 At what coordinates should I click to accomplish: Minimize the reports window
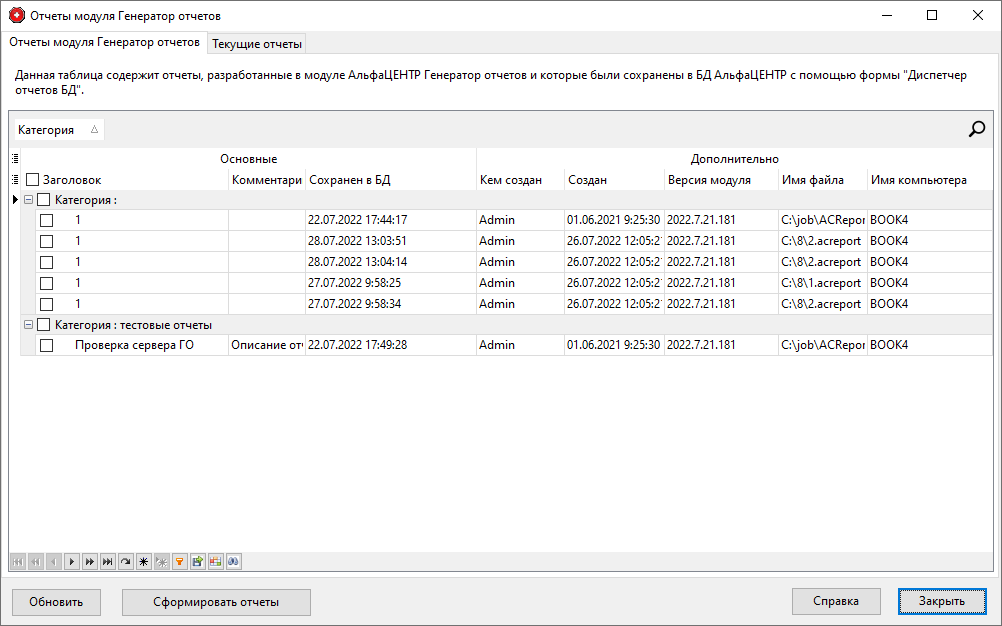(x=886, y=15)
